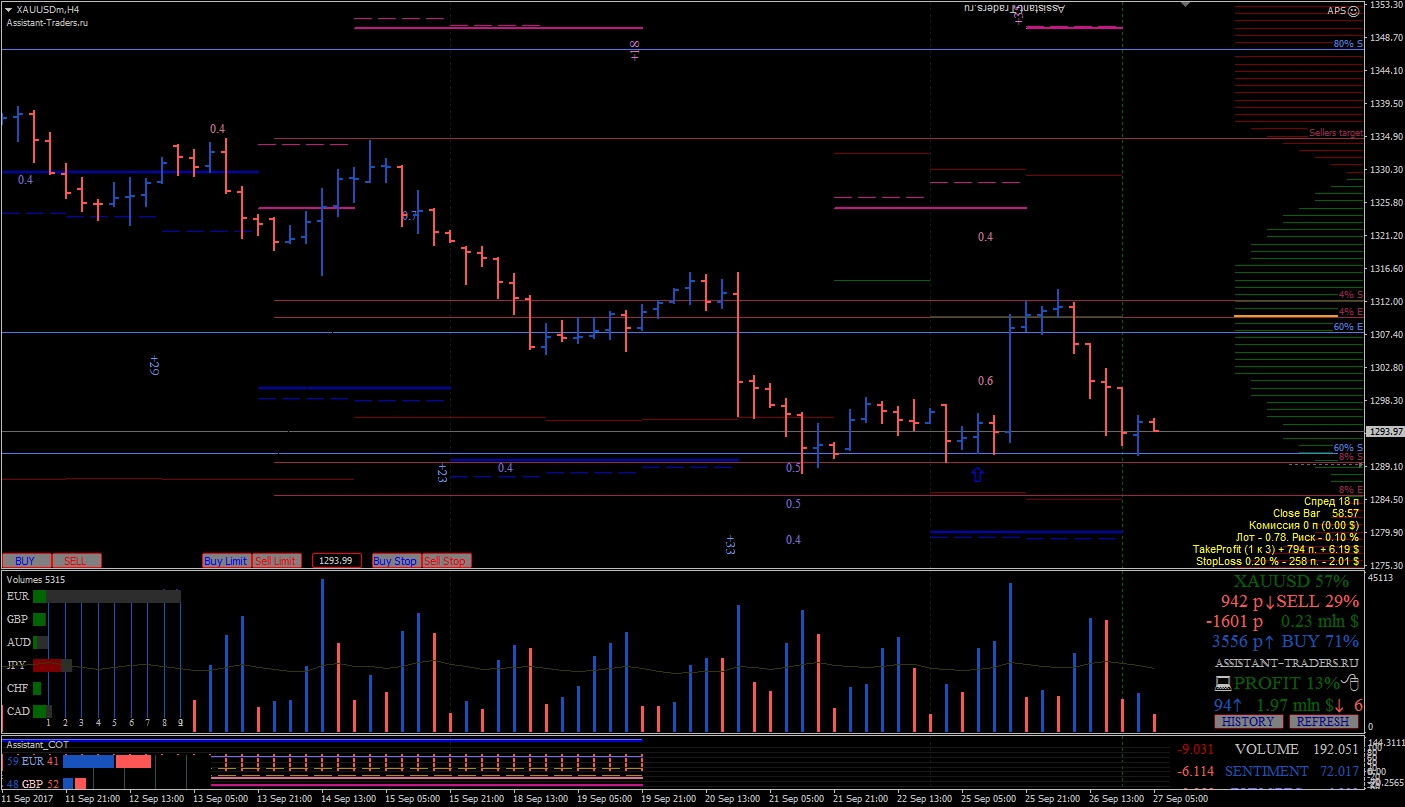The width and height of the screenshot is (1405, 807).
Task: Click the Assistant-Traders.ru label at top left
Action: pos(48,22)
